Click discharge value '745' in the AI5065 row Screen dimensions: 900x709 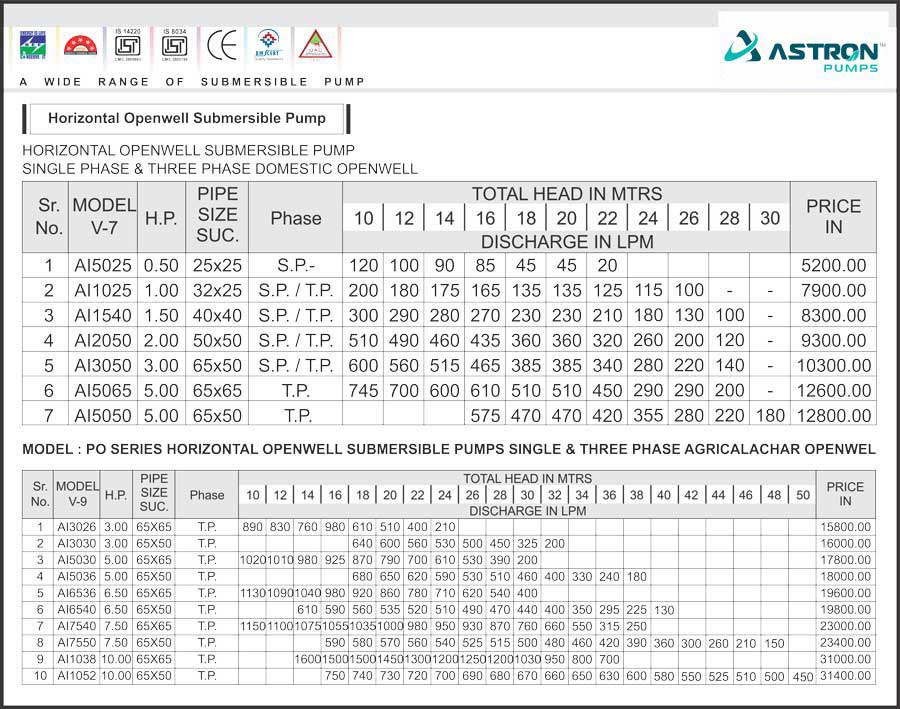(x=363, y=390)
